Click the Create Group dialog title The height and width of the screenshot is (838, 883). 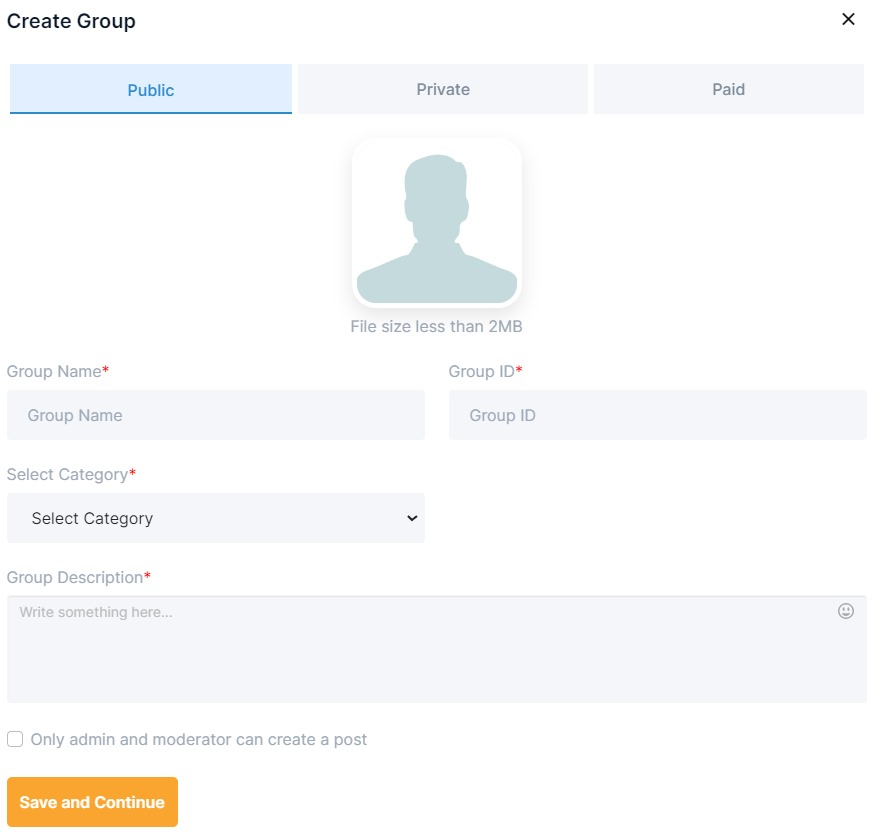71,21
